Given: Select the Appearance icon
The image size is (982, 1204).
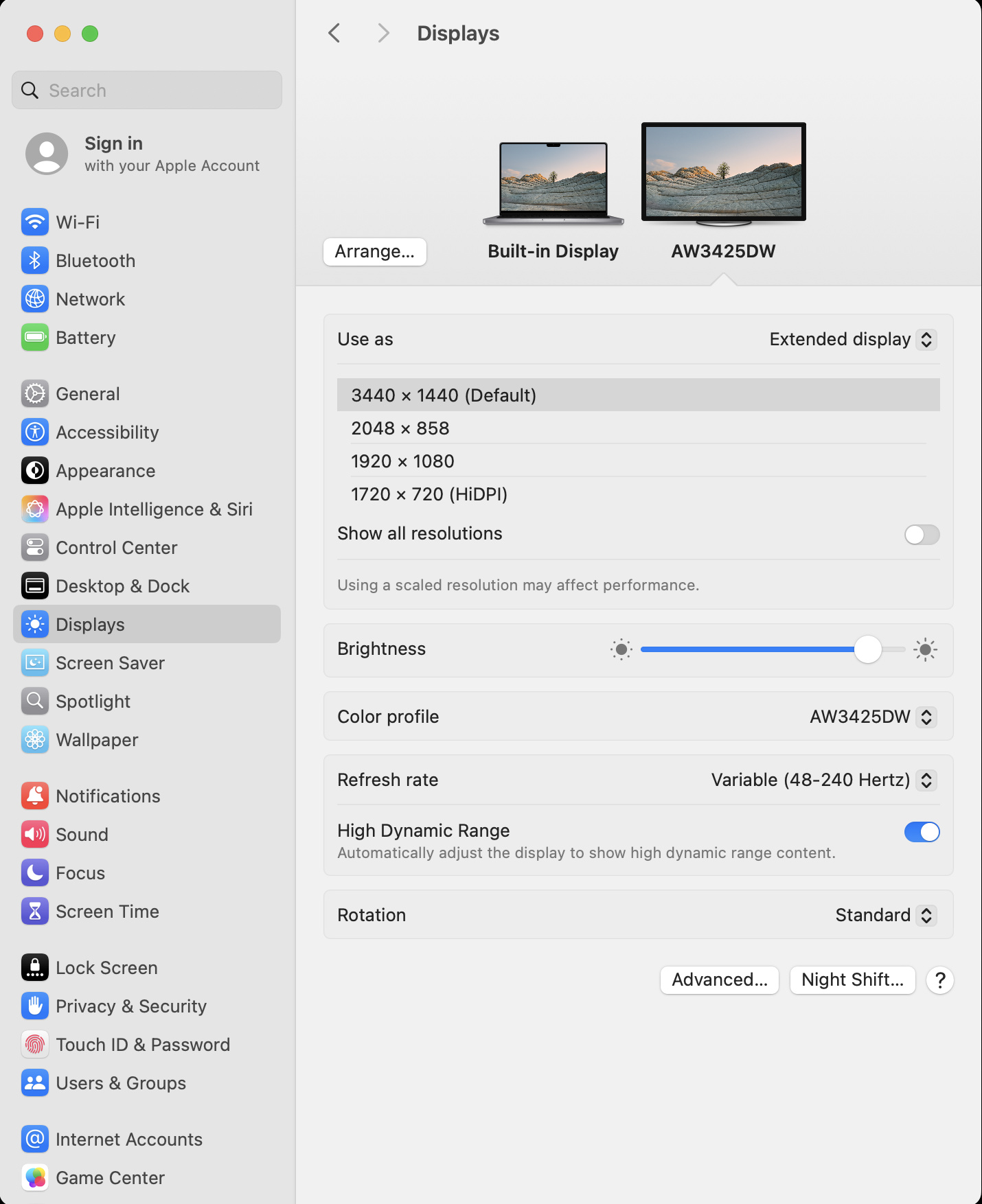Looking at the screenshot, I should (x=35, y=470).
